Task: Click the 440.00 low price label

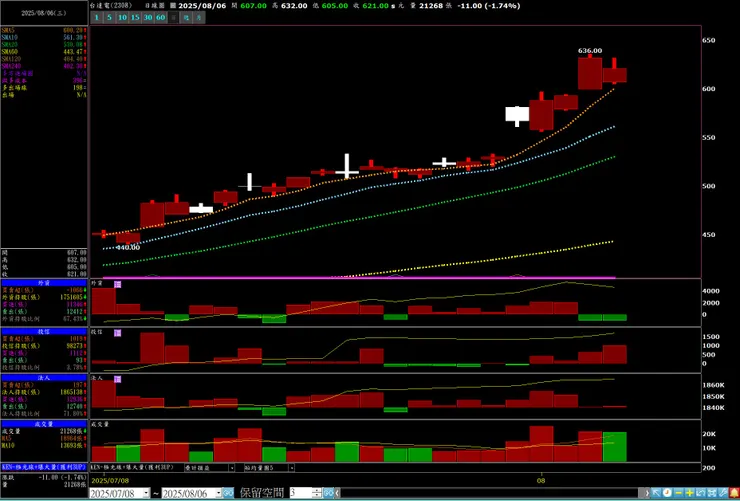Action: pos(128,247)
